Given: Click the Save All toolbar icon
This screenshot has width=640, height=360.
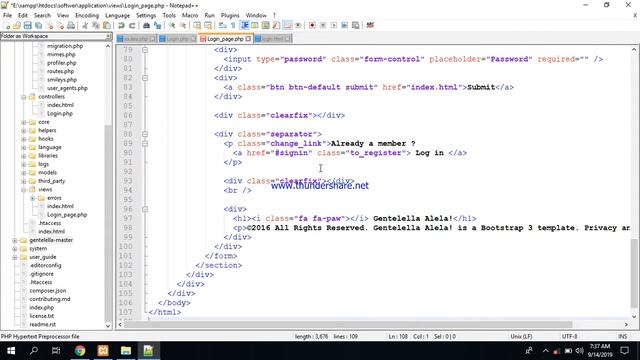Looking at the screenshot, I should click(x=38, y=25).
